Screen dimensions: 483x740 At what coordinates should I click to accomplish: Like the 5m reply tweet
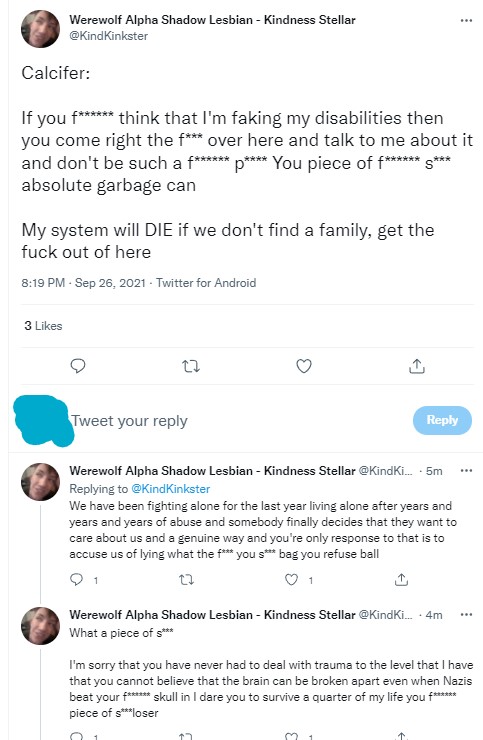pyautogui.click(x=292, y=580)
